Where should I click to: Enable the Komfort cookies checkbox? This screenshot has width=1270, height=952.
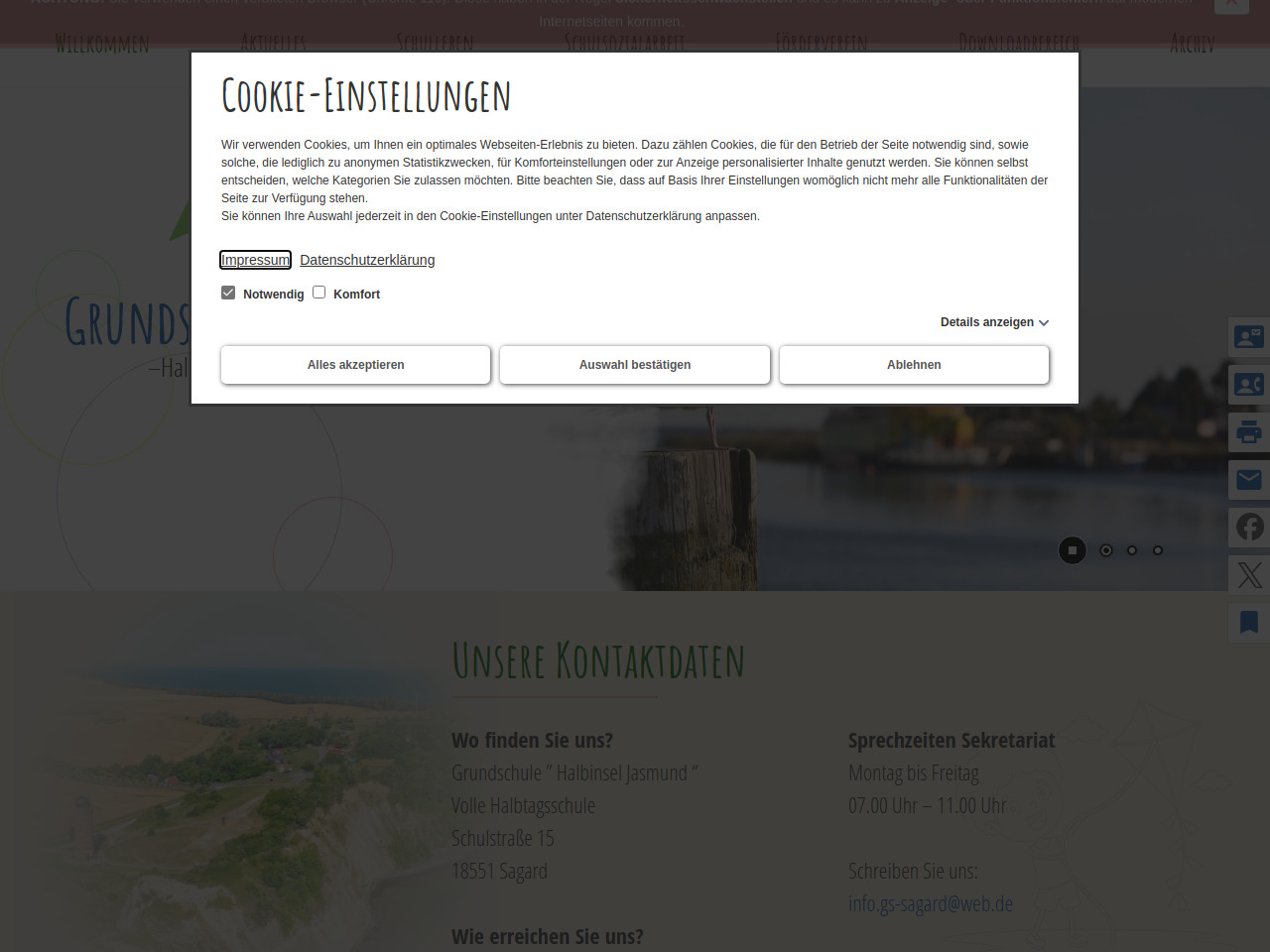319,293
